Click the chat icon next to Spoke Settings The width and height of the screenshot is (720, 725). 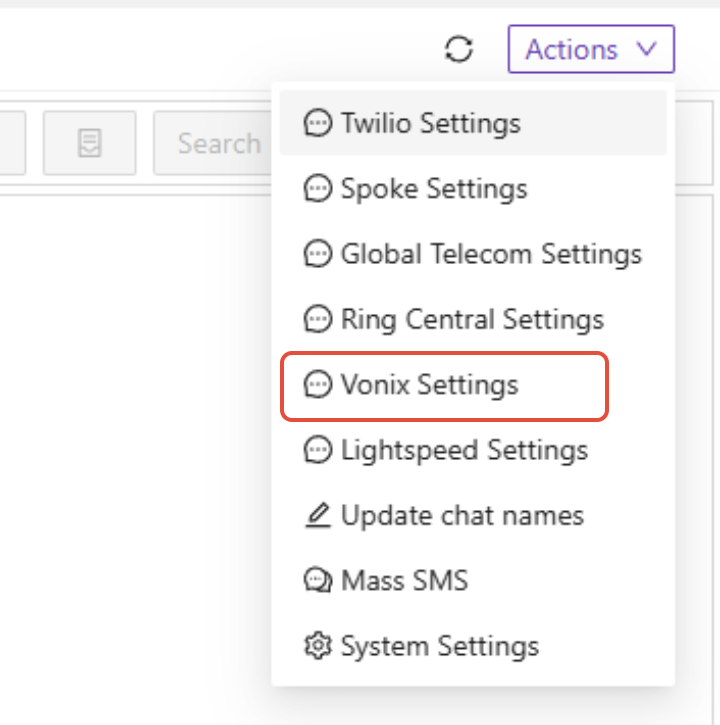click(x=318, y=188)
